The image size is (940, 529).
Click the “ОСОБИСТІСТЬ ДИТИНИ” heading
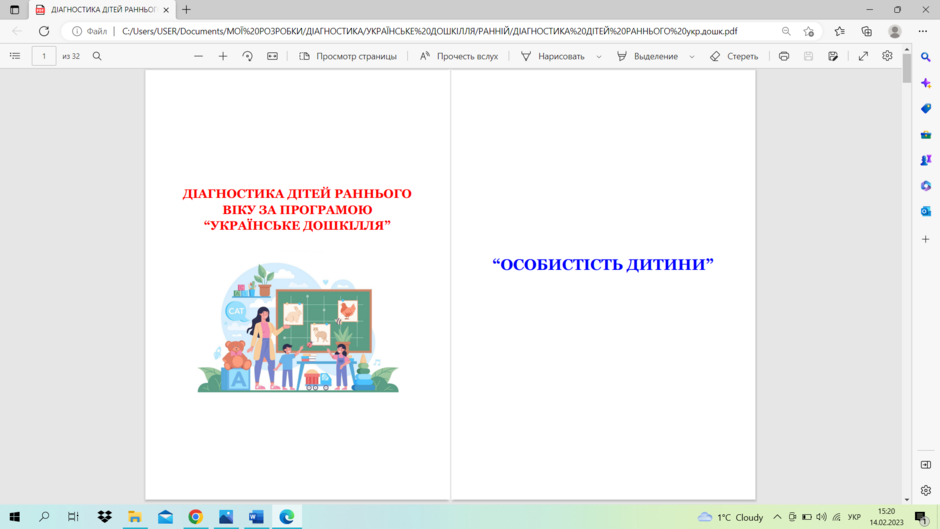(x=602, y=264)
